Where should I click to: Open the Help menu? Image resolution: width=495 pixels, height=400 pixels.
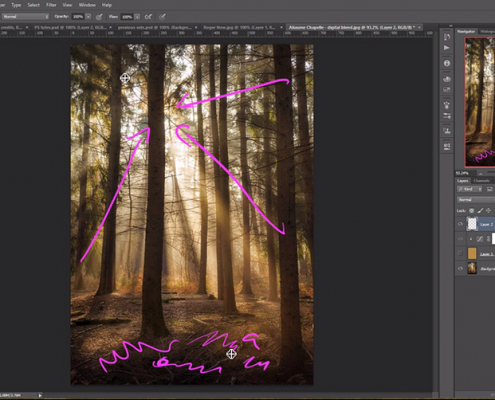[x=107, y=5]
